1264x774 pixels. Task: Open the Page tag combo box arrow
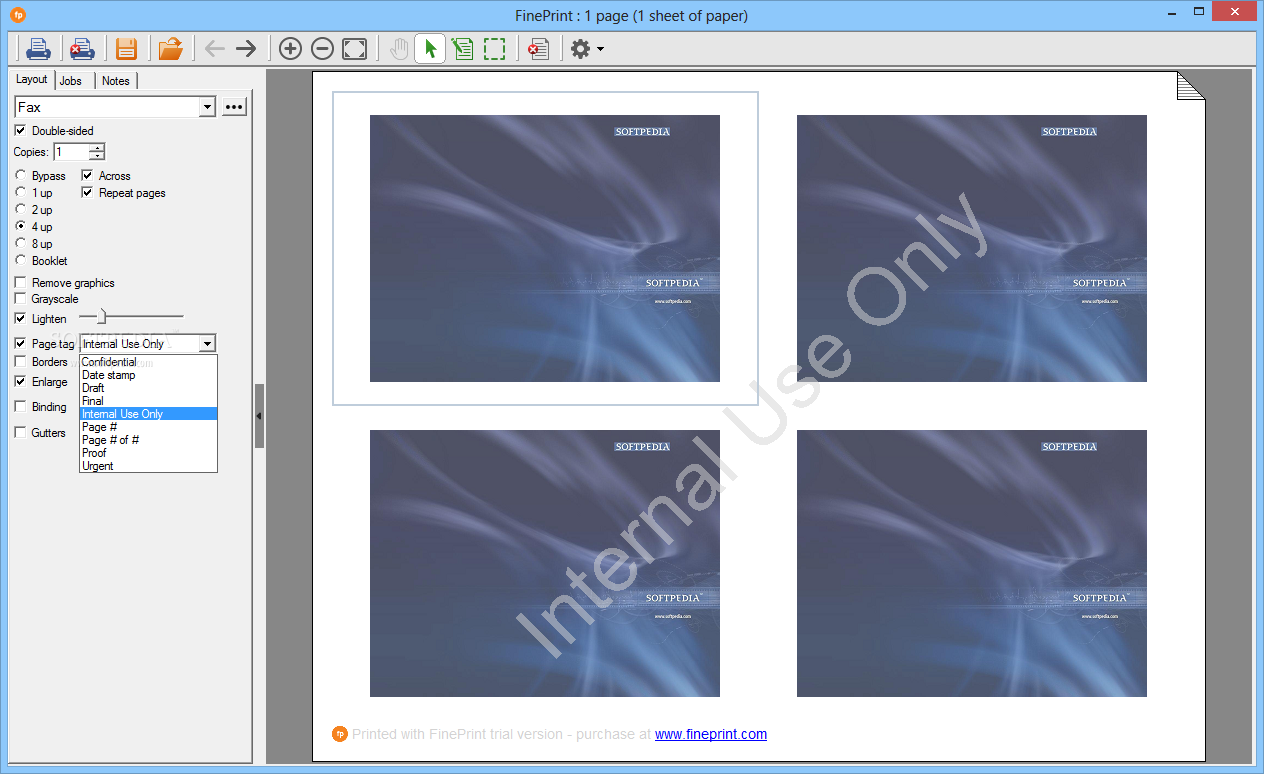pyautogui.click(x=206, y=344)
